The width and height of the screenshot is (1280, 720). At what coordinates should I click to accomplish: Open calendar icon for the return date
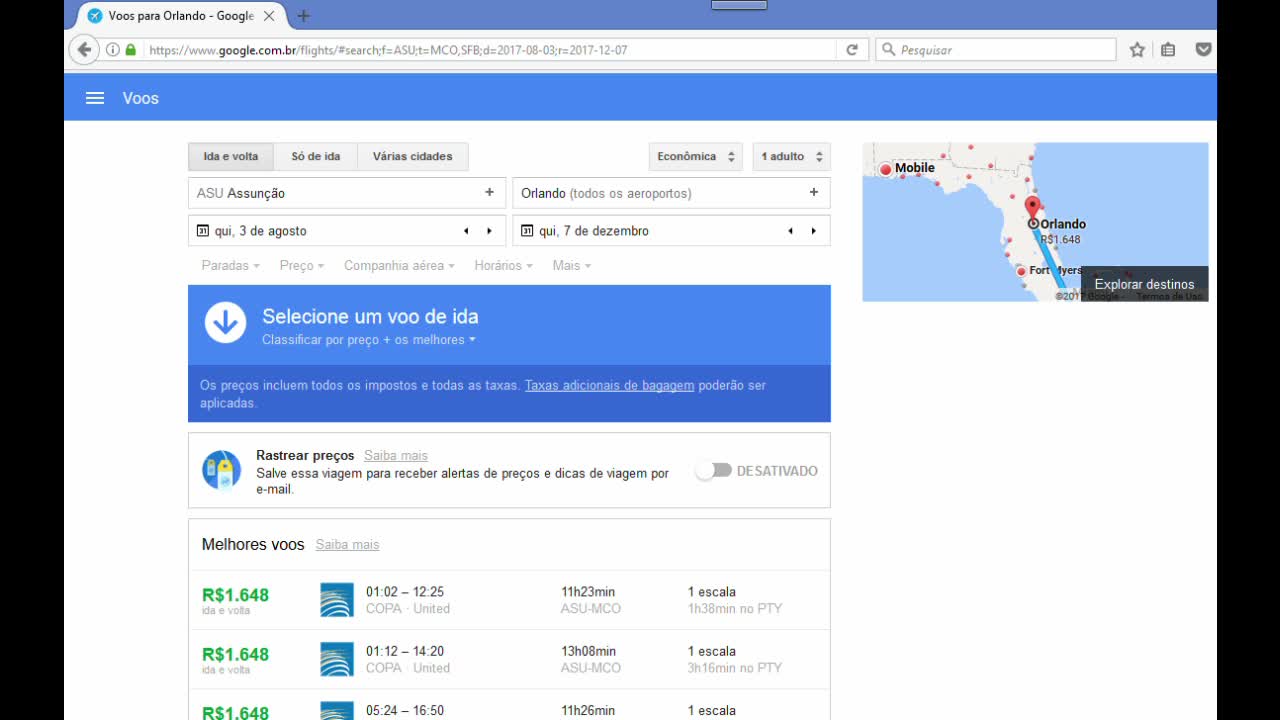click(x=527, y=231)
